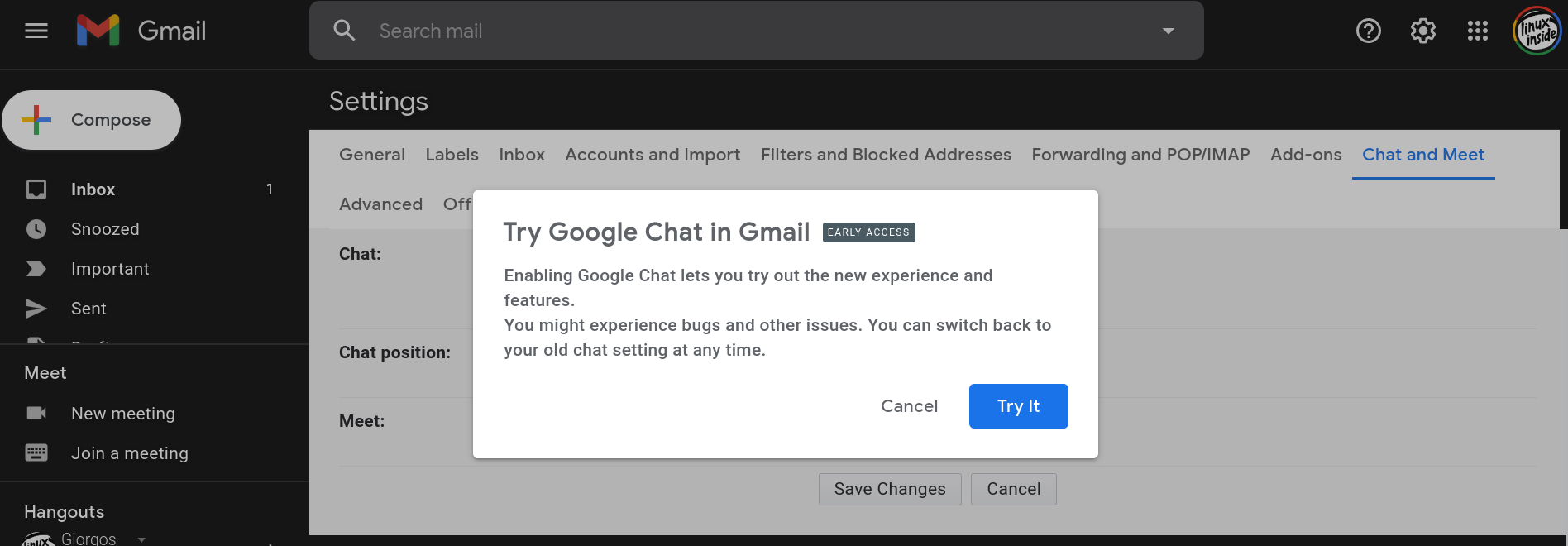Cancel the Google Chat dialog
The width and height of the screenshot is (1568, 546).
(909, 406)
